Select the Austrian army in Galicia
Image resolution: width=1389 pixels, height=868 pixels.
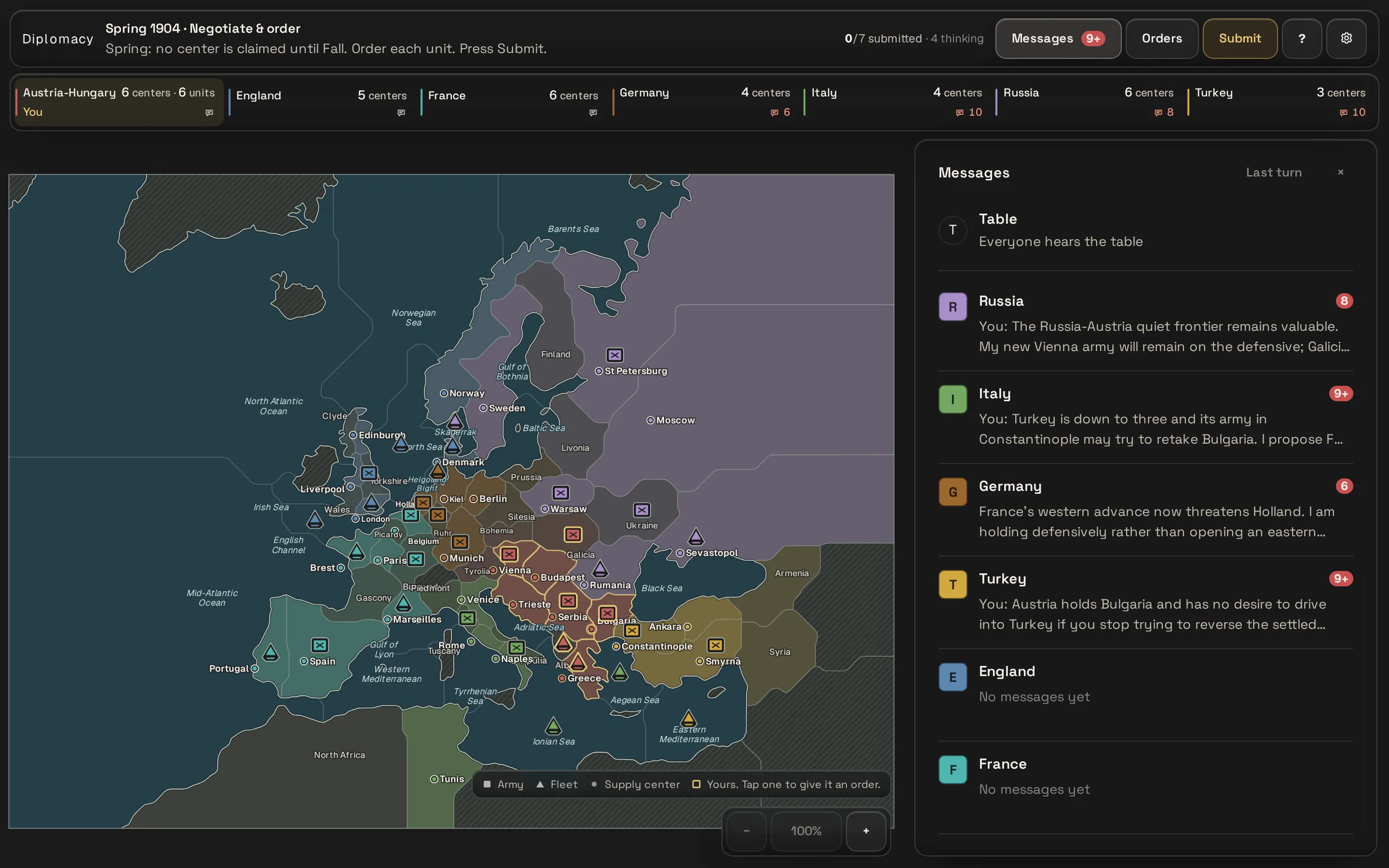pyautogui.click(x=572, y=534)
